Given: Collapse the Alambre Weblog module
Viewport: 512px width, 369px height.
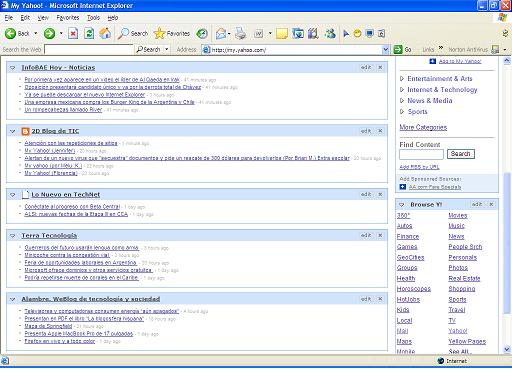Looking at the screenshot, I should [x=13, y=299].
